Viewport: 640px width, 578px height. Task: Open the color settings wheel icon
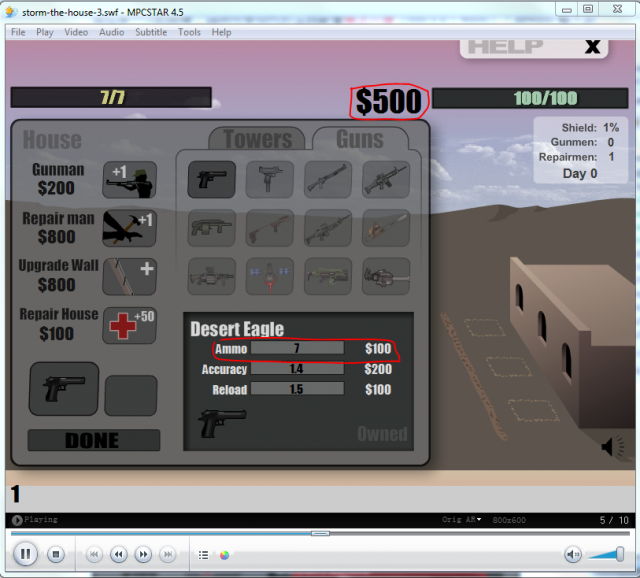224,555
